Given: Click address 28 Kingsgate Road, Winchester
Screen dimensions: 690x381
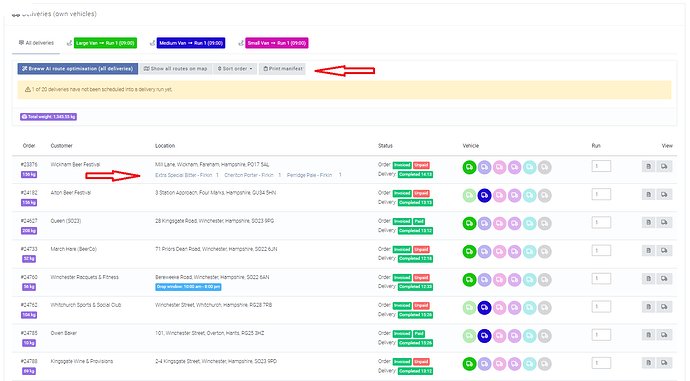Looking at the screenshot, I should coord(214,221).
